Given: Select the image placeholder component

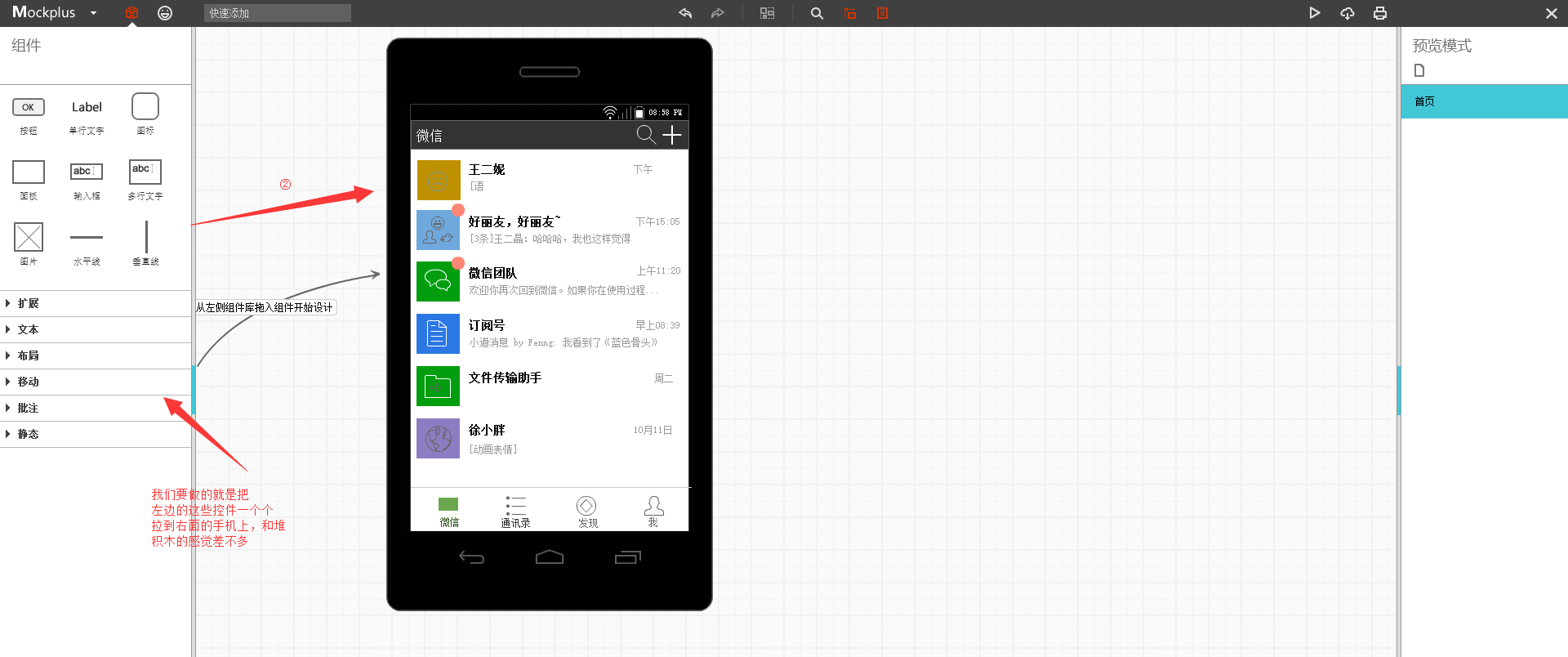Looking at the screenshot, I should [29, 238].
